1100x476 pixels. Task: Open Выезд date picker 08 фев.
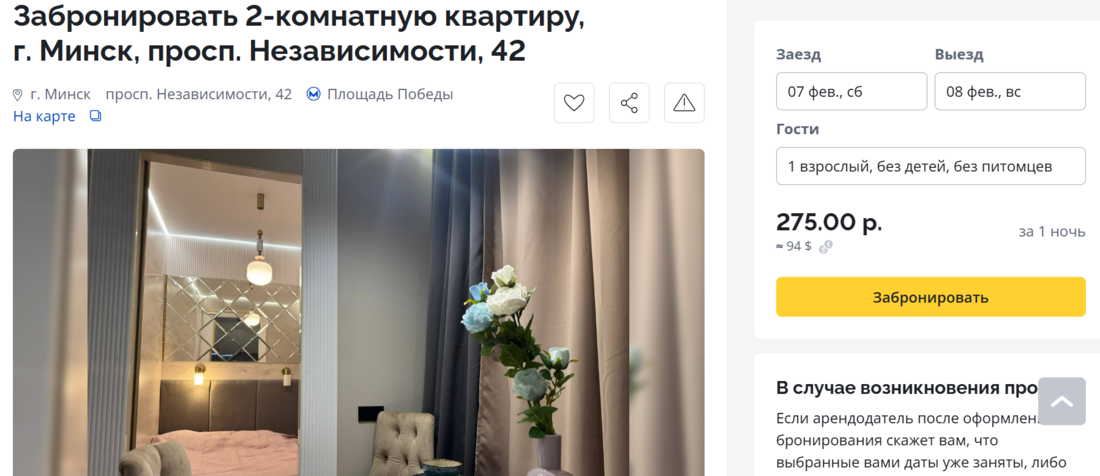click(1010, 91)
